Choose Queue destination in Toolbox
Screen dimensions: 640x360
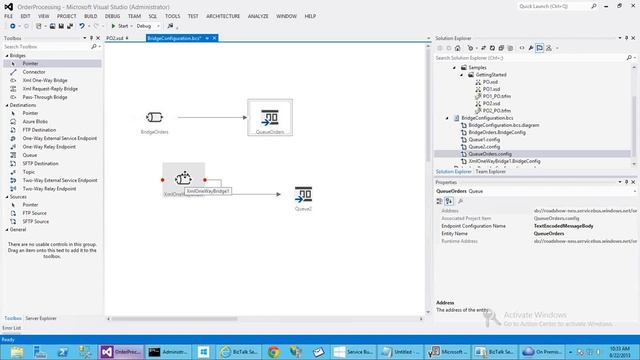30,155
